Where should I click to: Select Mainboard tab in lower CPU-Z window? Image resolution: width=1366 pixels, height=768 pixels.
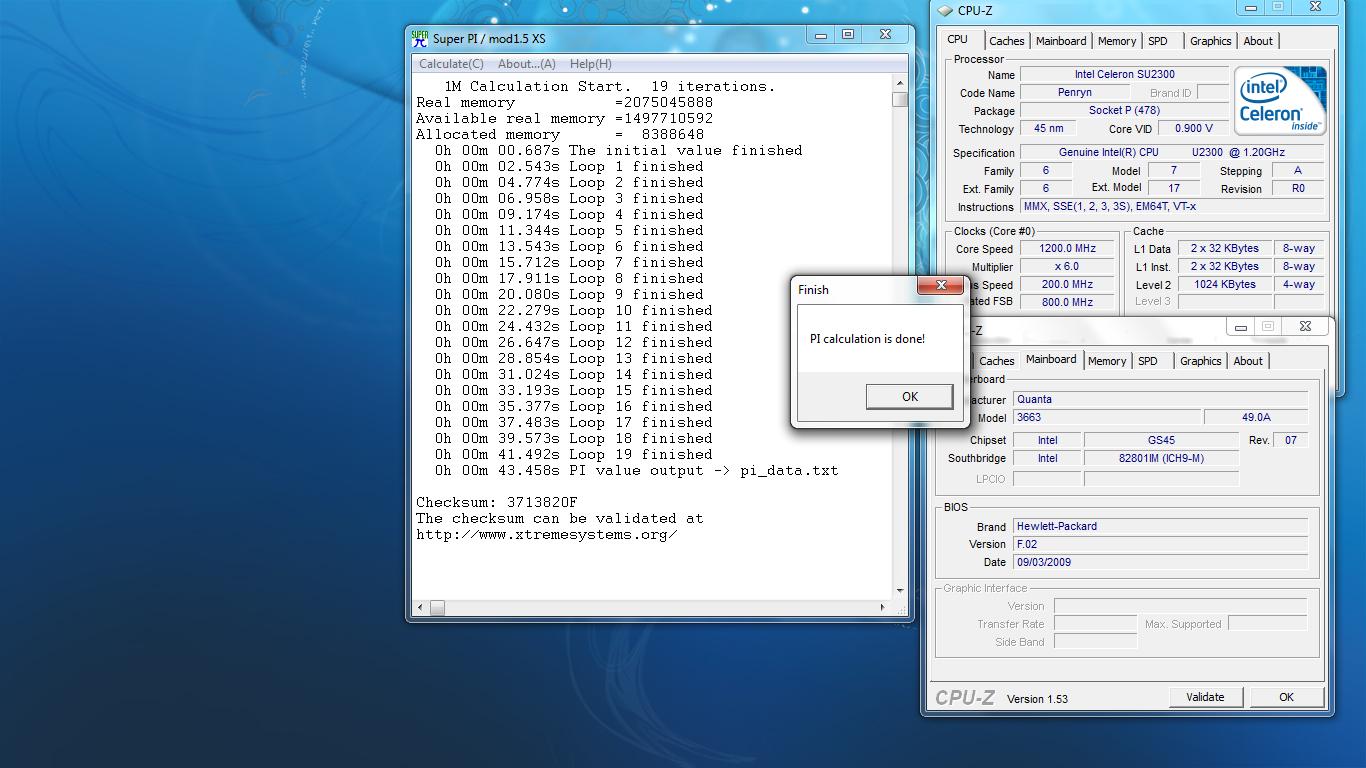[1051, 360]
